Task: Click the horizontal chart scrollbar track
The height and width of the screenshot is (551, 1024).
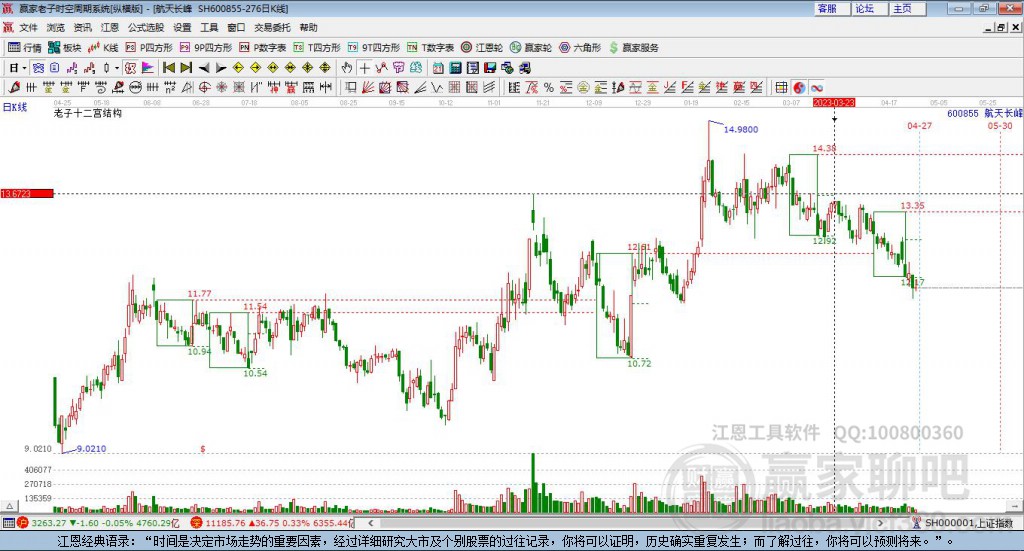Action: pos(626,523)
